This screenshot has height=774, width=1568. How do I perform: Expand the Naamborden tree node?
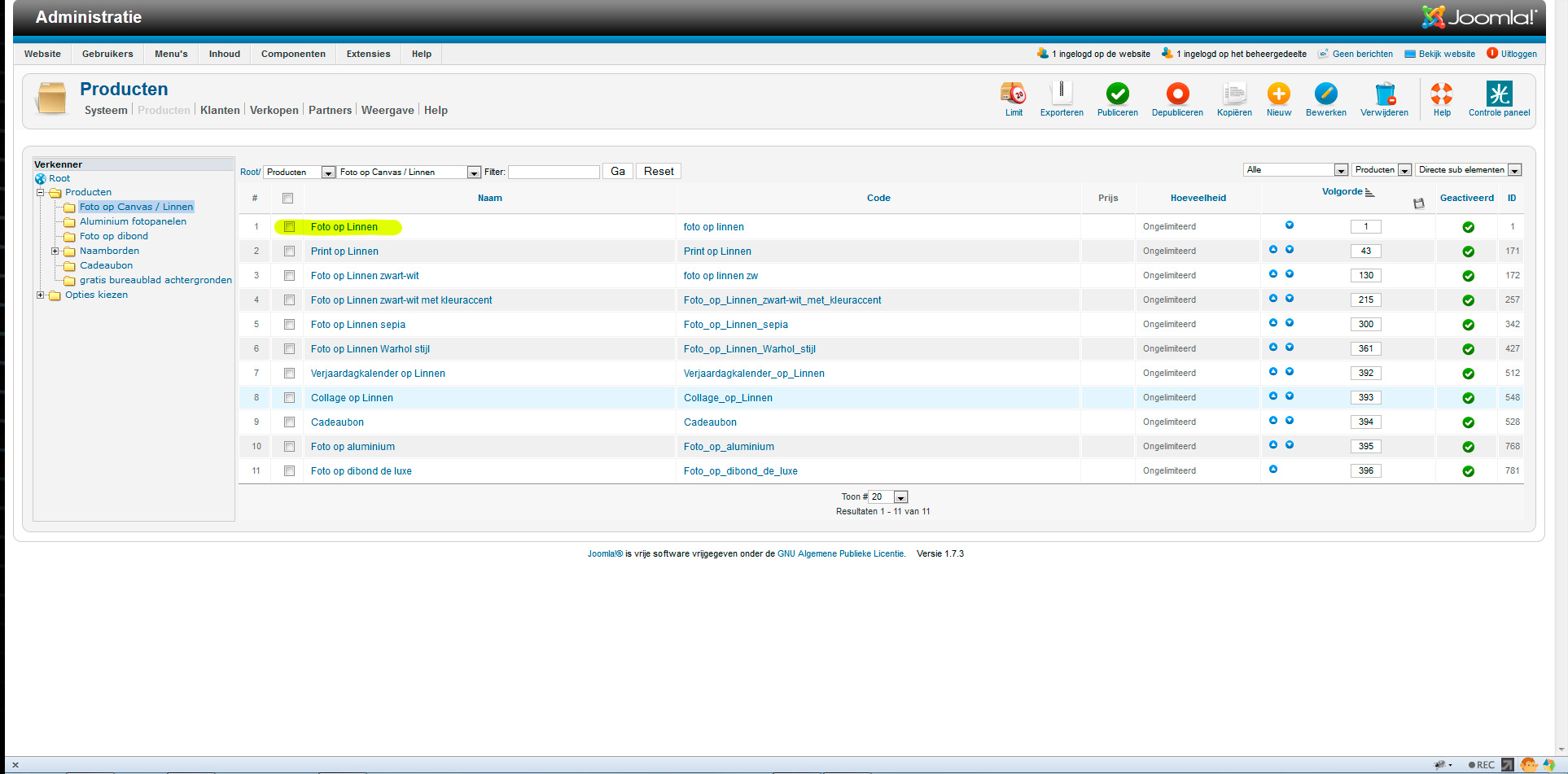click(55, 251)
